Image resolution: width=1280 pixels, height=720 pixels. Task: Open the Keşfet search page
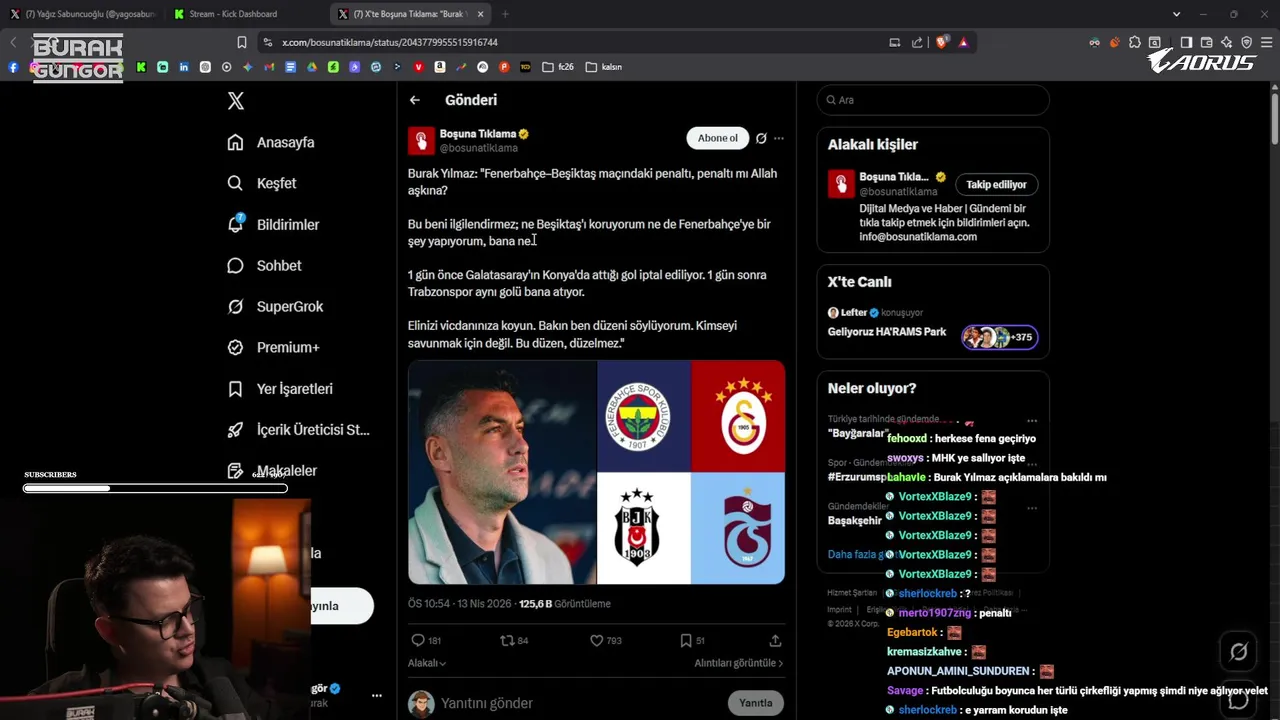click(262, 183)
